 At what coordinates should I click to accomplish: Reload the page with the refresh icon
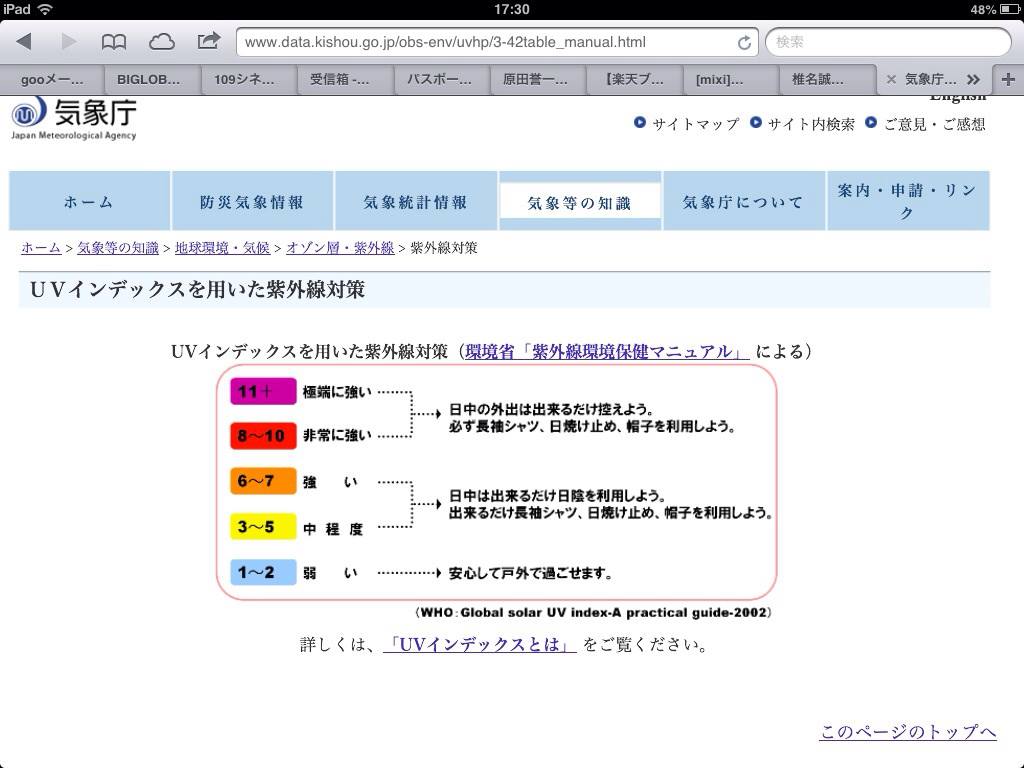pos(743,42)
